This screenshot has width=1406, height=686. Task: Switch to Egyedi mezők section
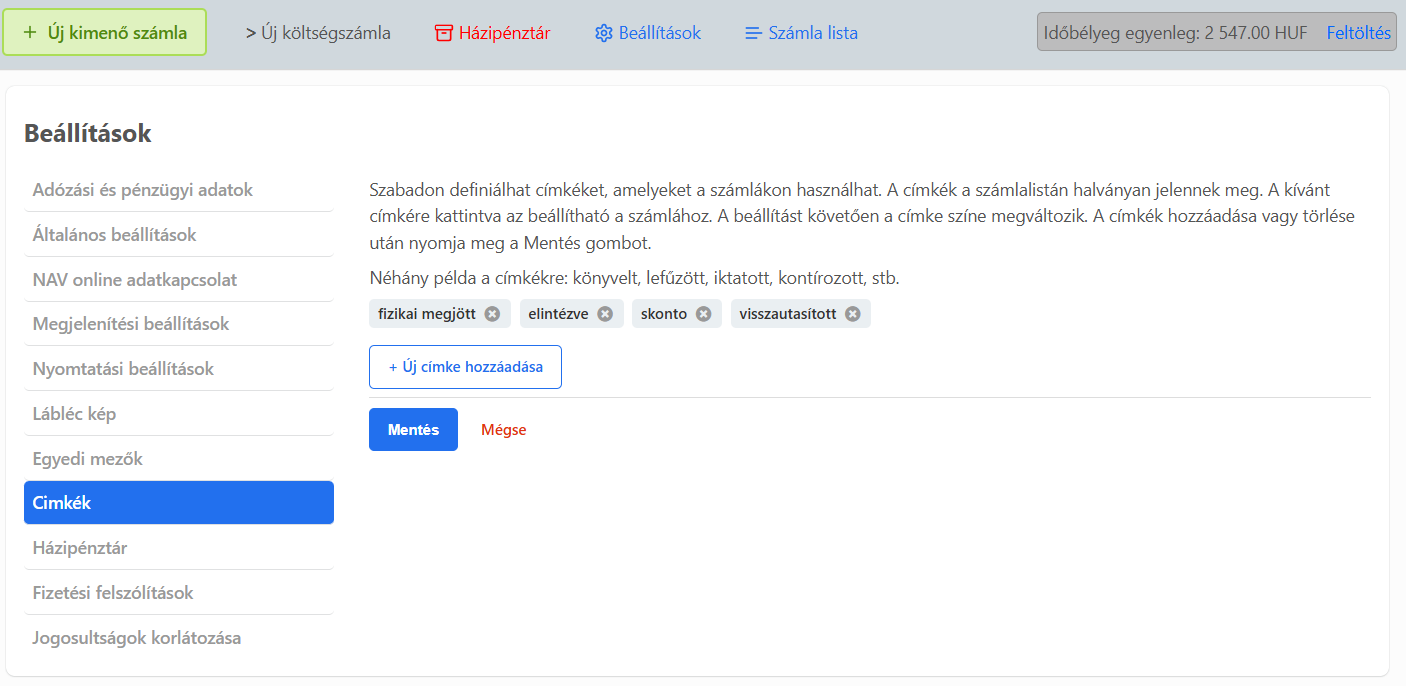click(88, 459)
